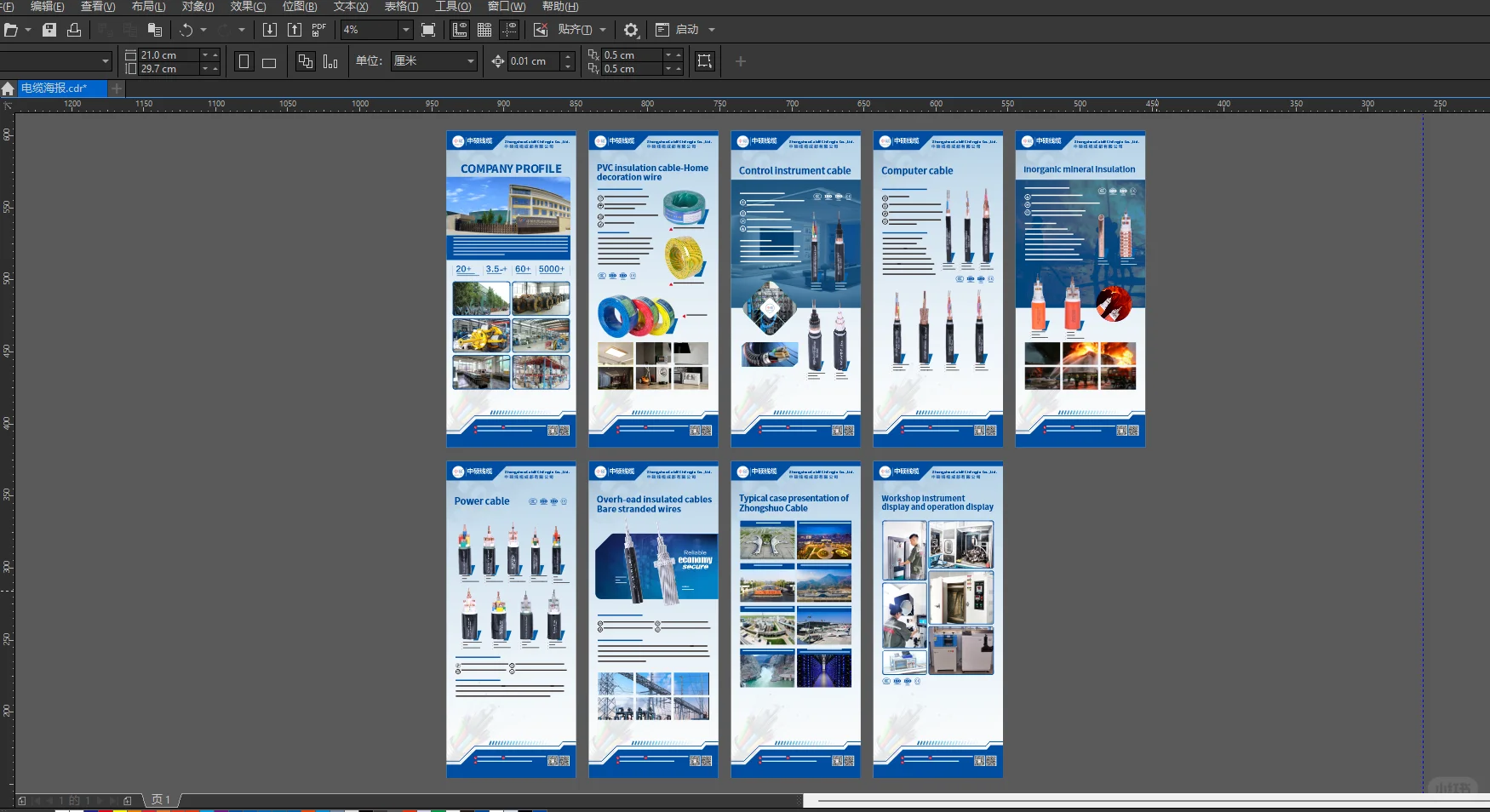Click the Publish to PDF icon

318,30
